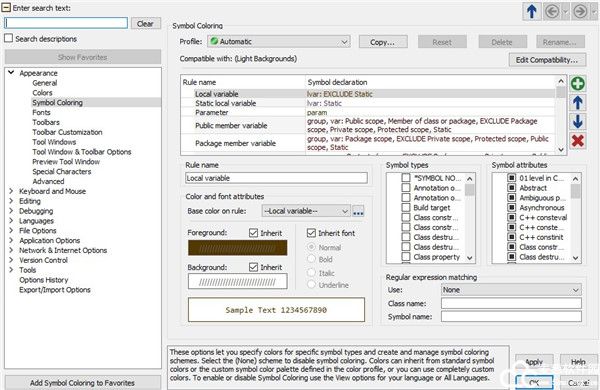Select Package member variable rule row
This screenshot has height=390, width=600.
point(368,143)
